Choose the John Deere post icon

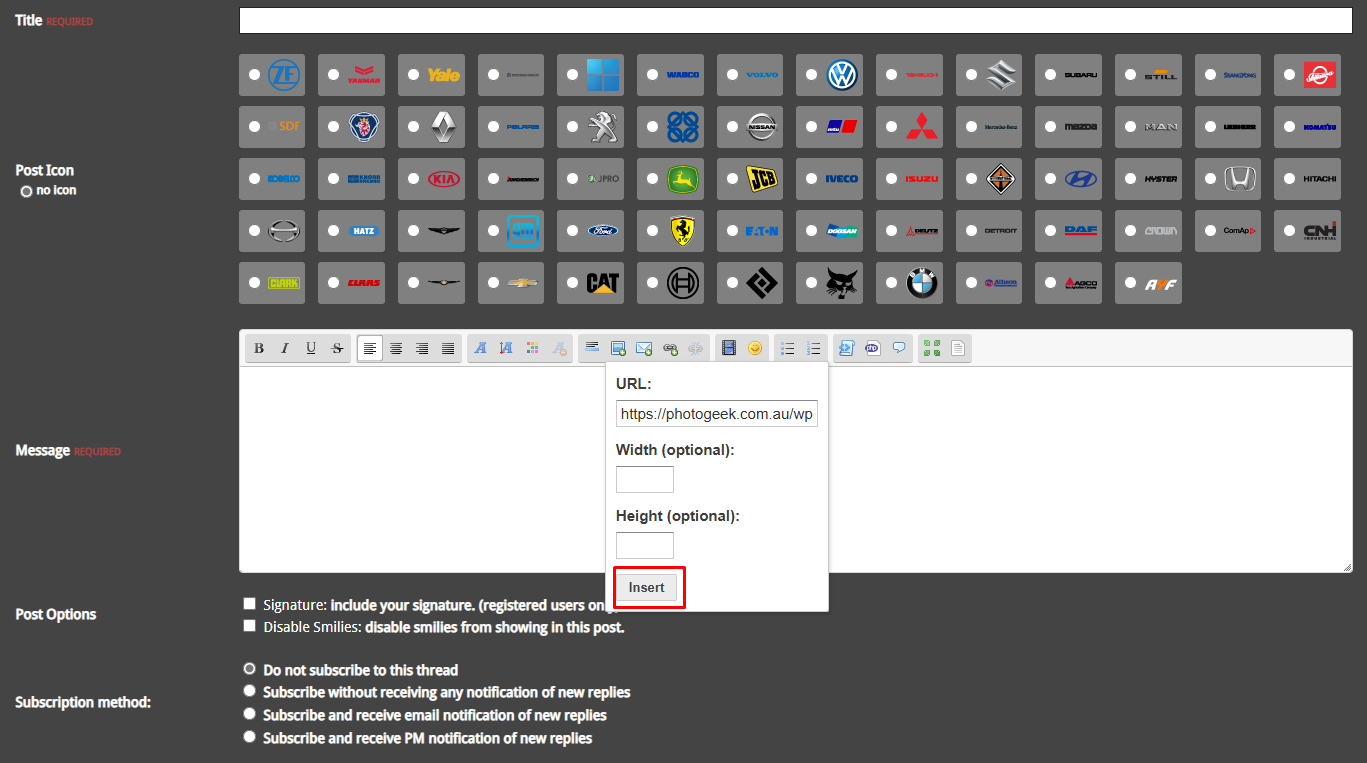point(653,179)
